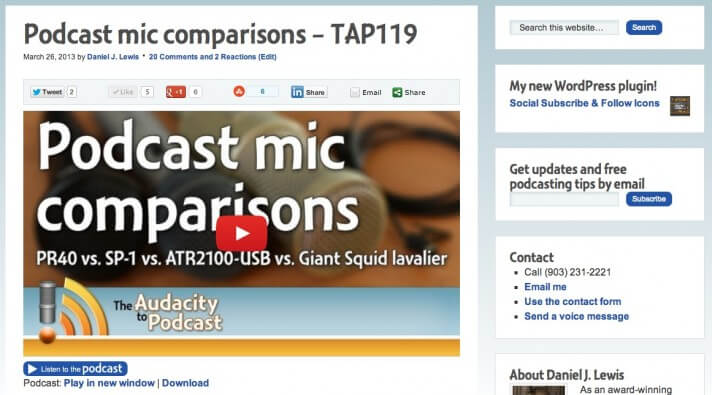The width and height of the screenshot is (712, 395).
Task: Click the LinkedIn Share button
Action: [x=309, y=92]
